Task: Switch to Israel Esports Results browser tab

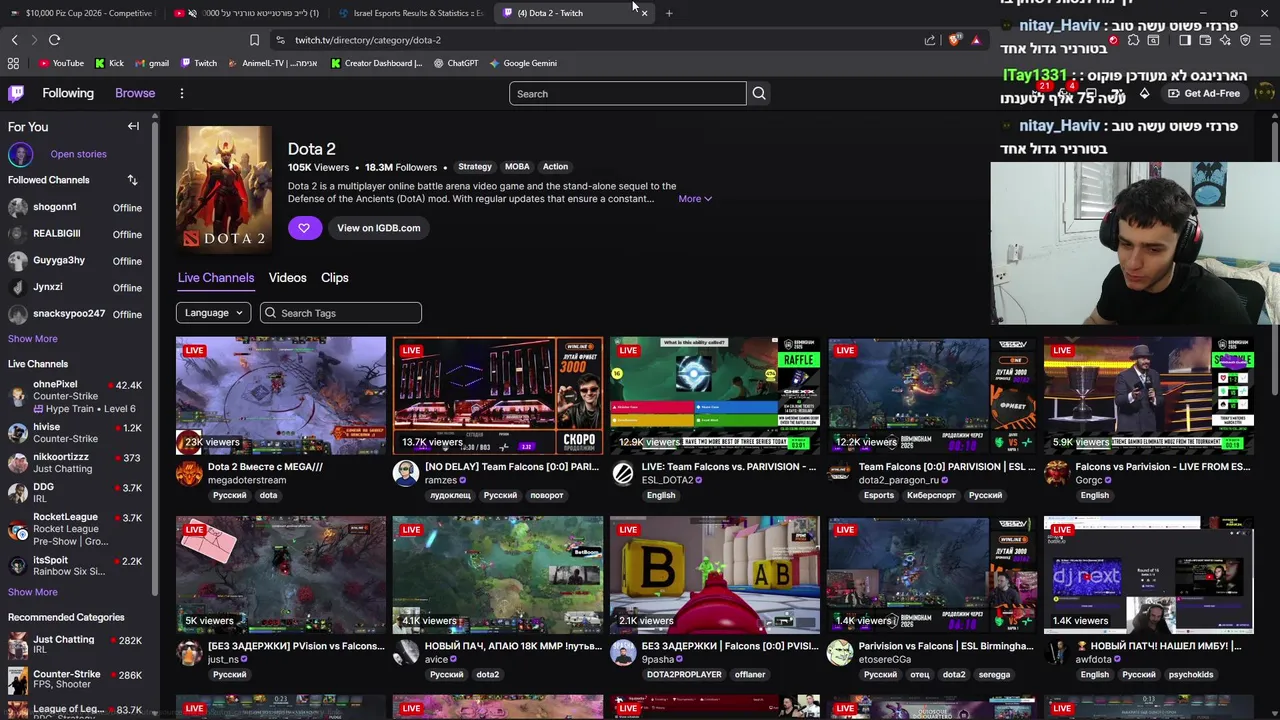Action: (x=410, y=13)
